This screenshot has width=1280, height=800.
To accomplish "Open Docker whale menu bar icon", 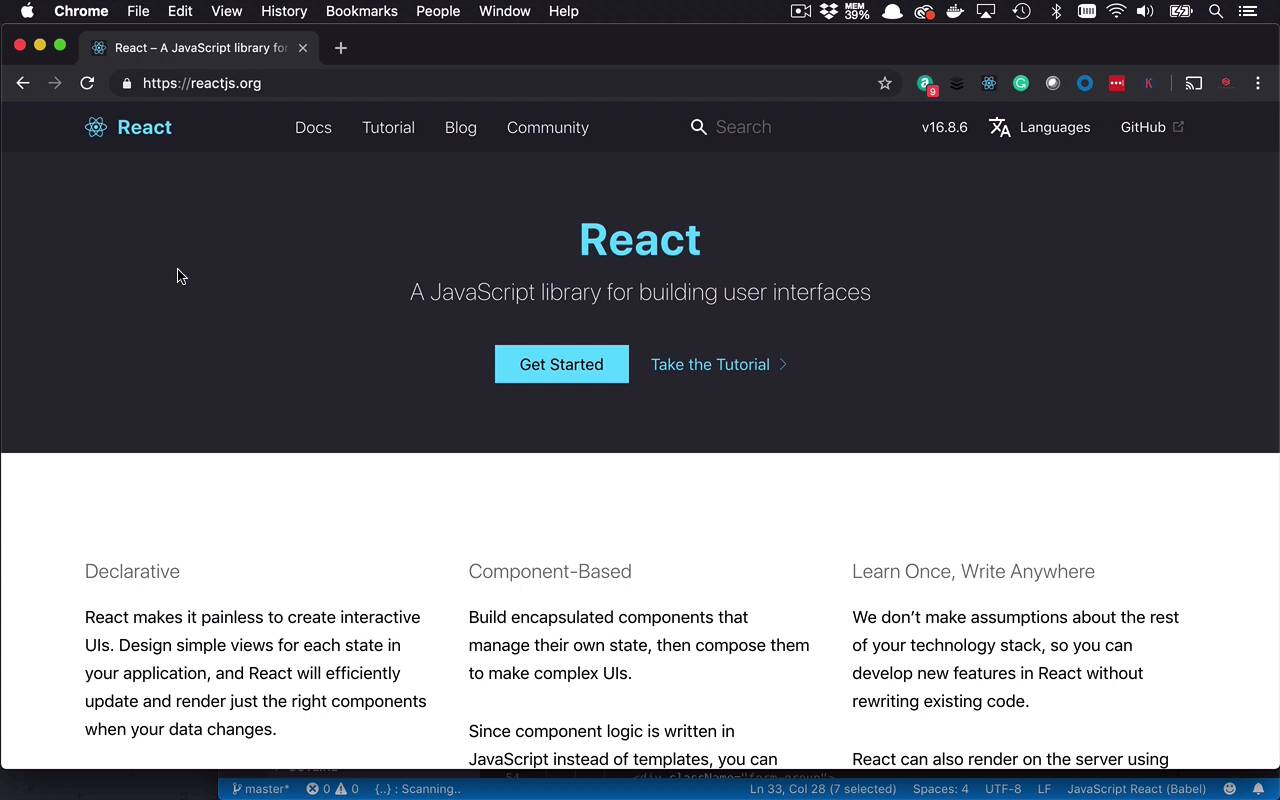I will coord(955,11).
